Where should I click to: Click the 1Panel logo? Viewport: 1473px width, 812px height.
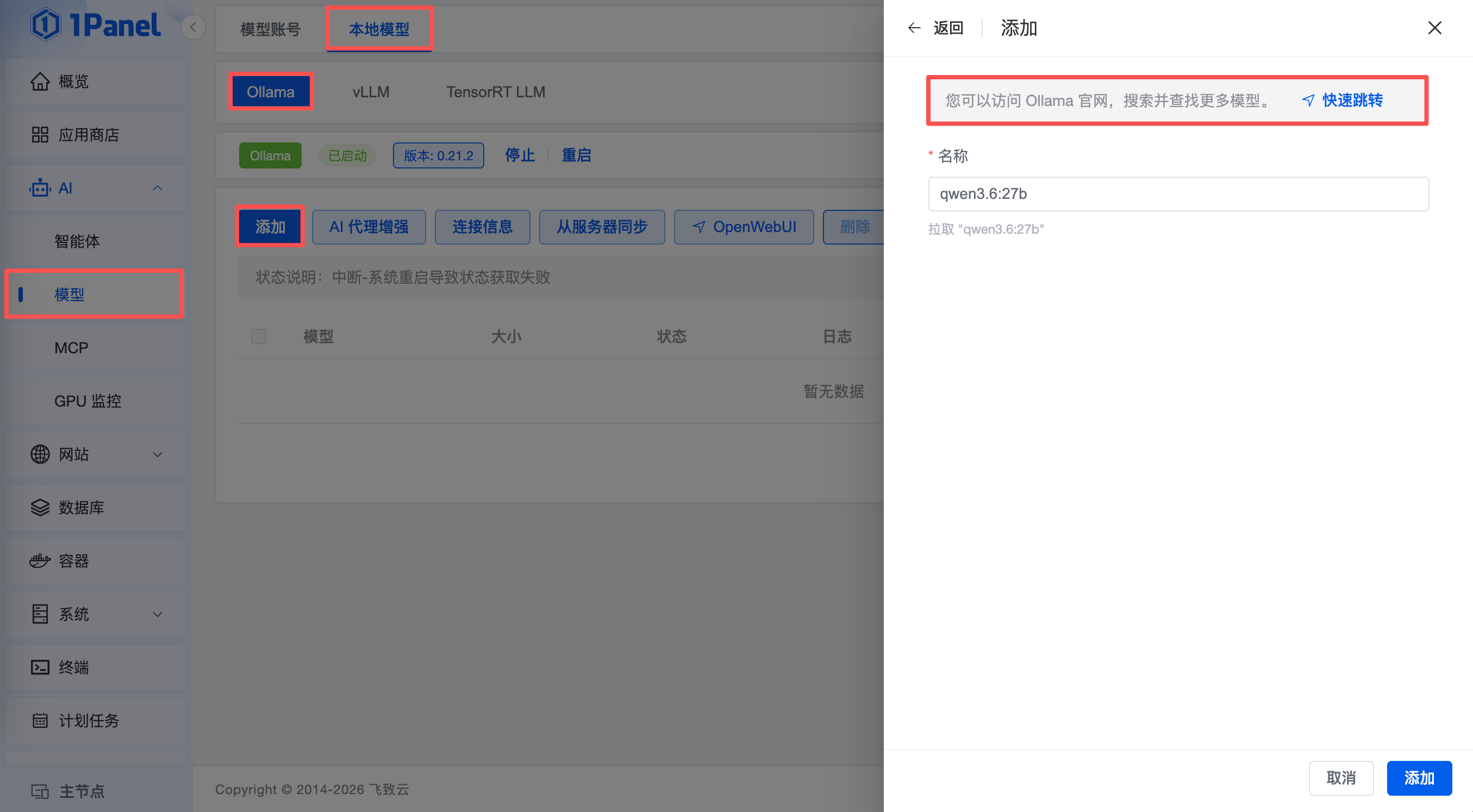(96, 25)
